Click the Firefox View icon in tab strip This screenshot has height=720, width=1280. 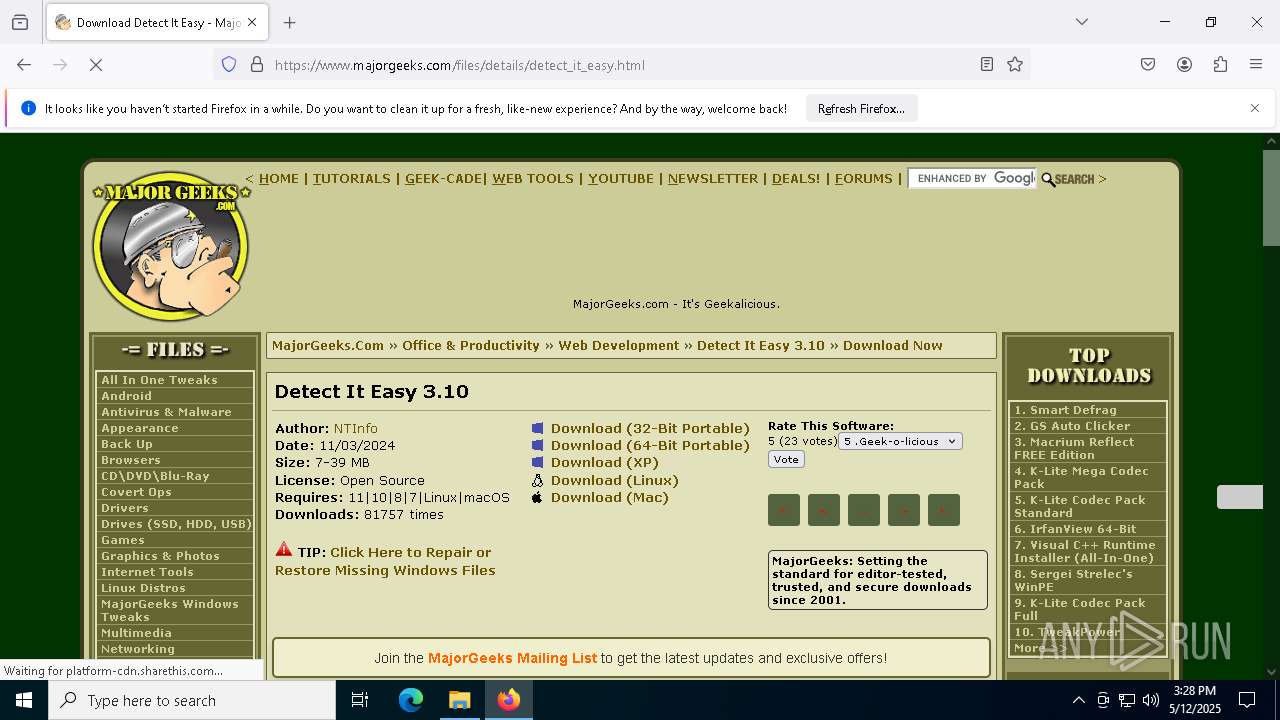click(20, 22)
